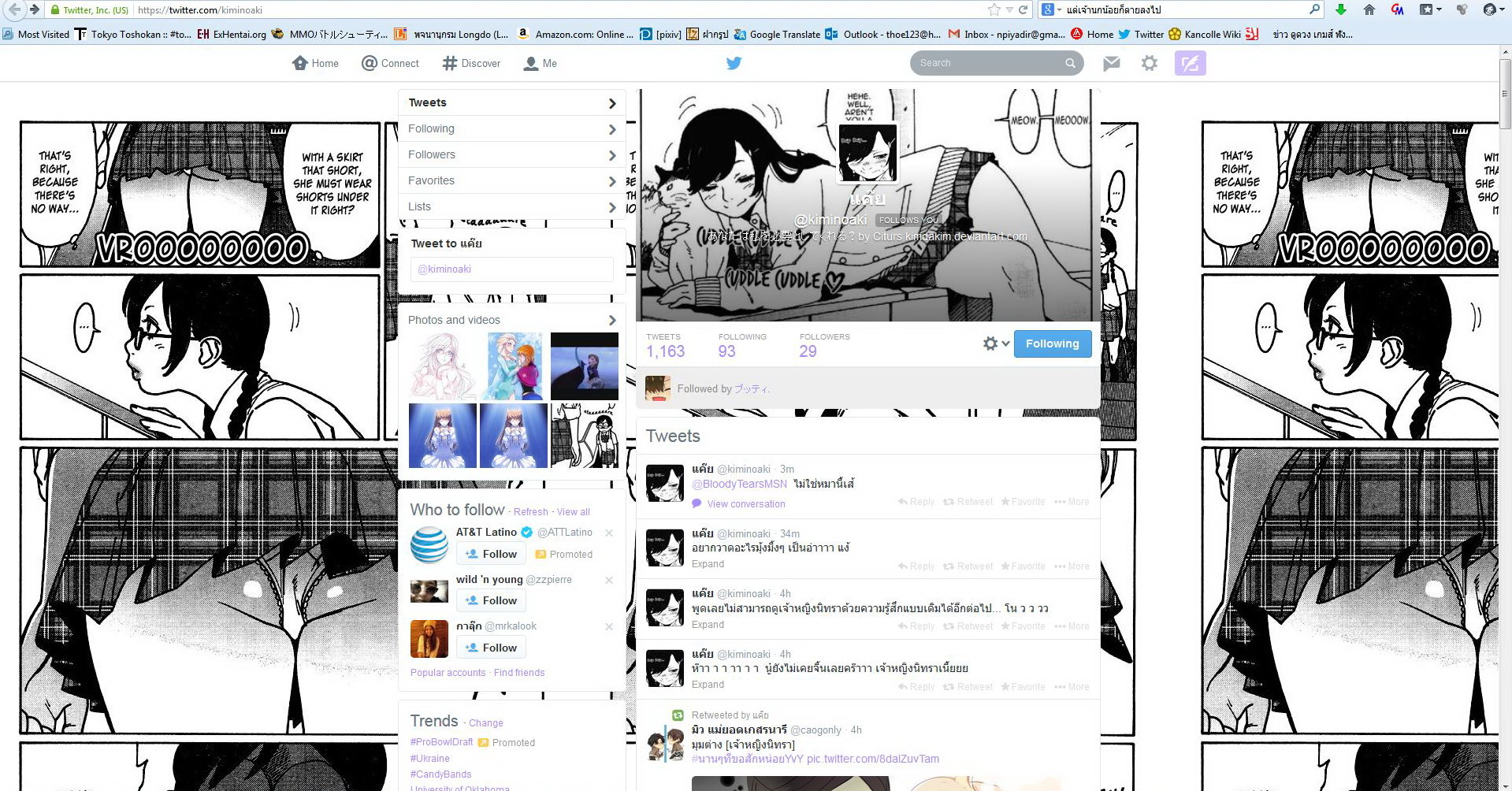1512x791 pixels.
Task: View Favorites in profile sidebar
Action: click(512, 180)
